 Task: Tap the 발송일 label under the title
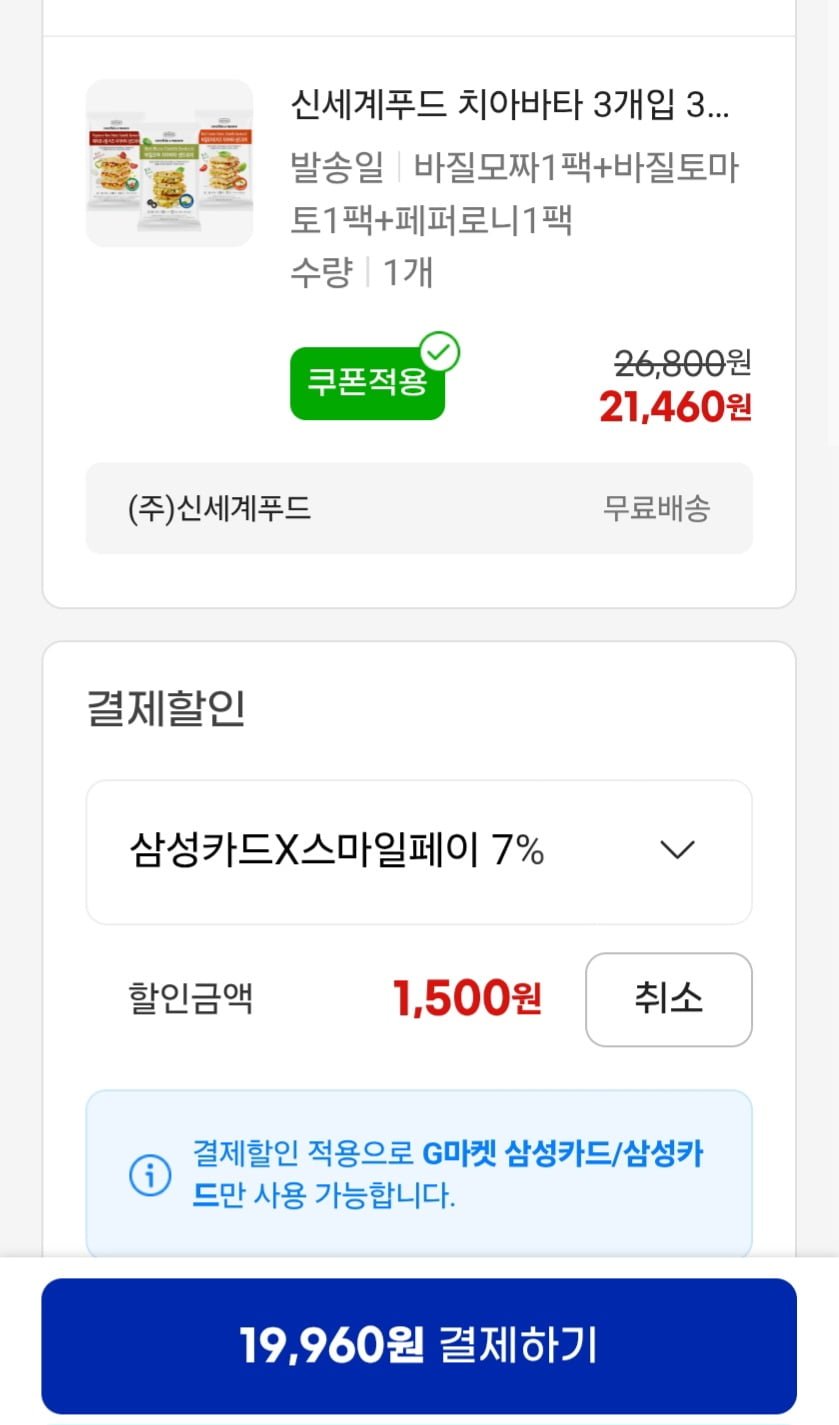(336, 168)
